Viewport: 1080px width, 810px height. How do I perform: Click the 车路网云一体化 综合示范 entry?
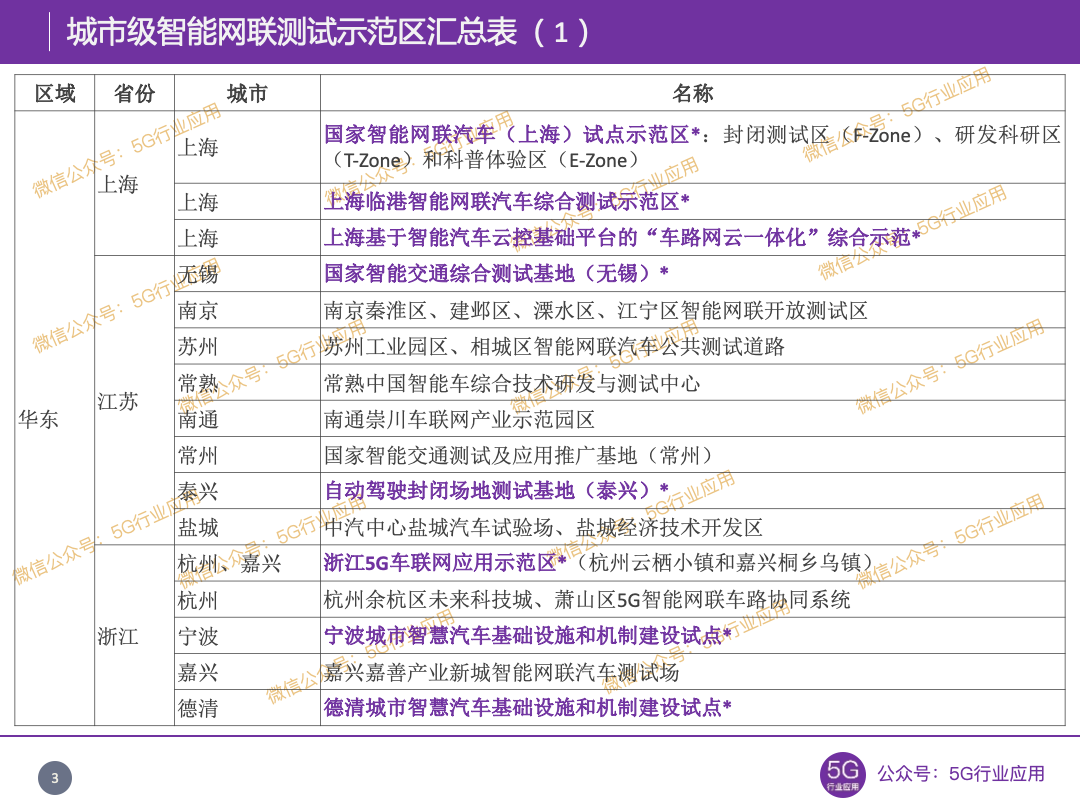click(x=693, y=238)
